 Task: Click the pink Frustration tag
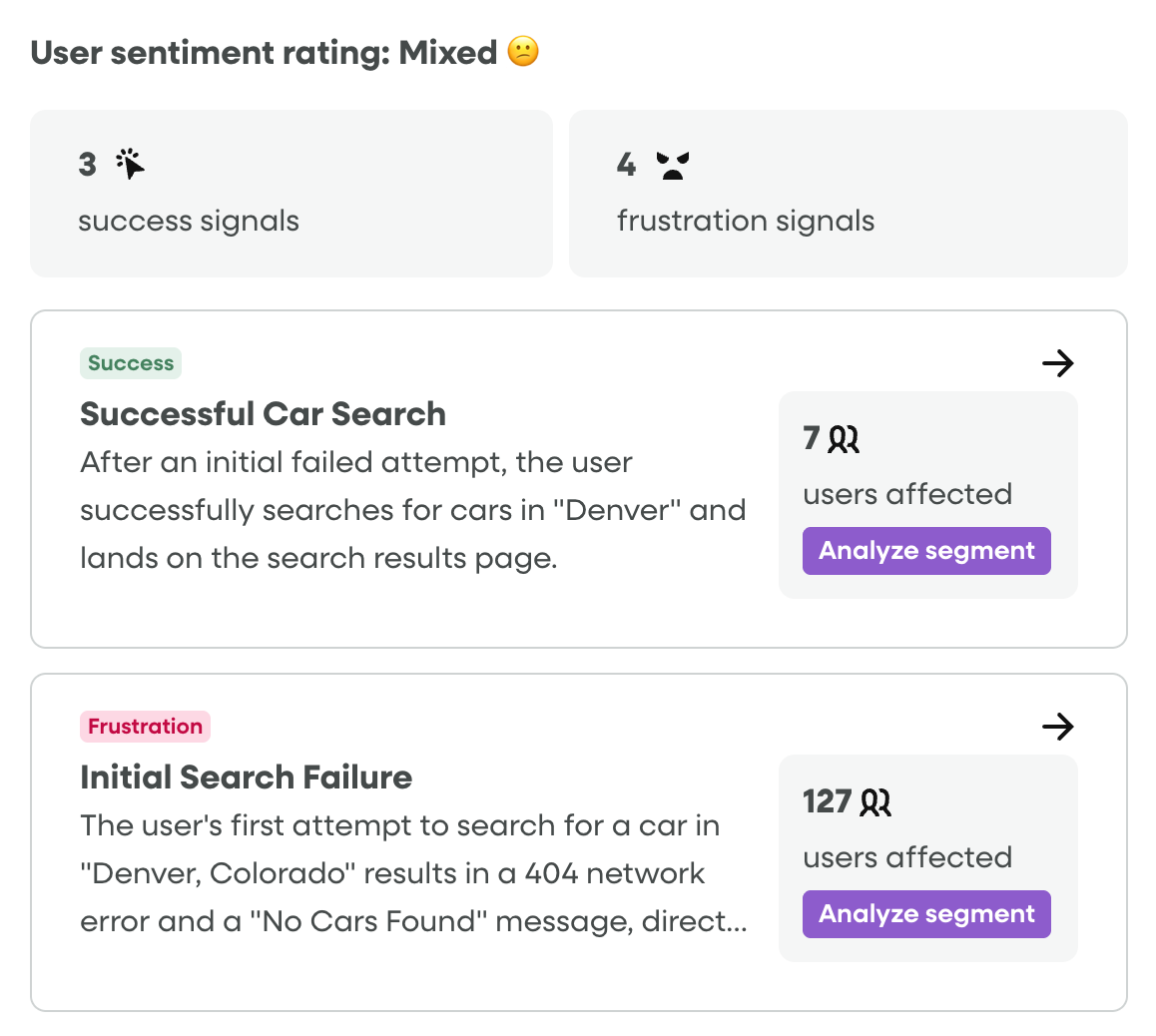(x=145, y=727)
